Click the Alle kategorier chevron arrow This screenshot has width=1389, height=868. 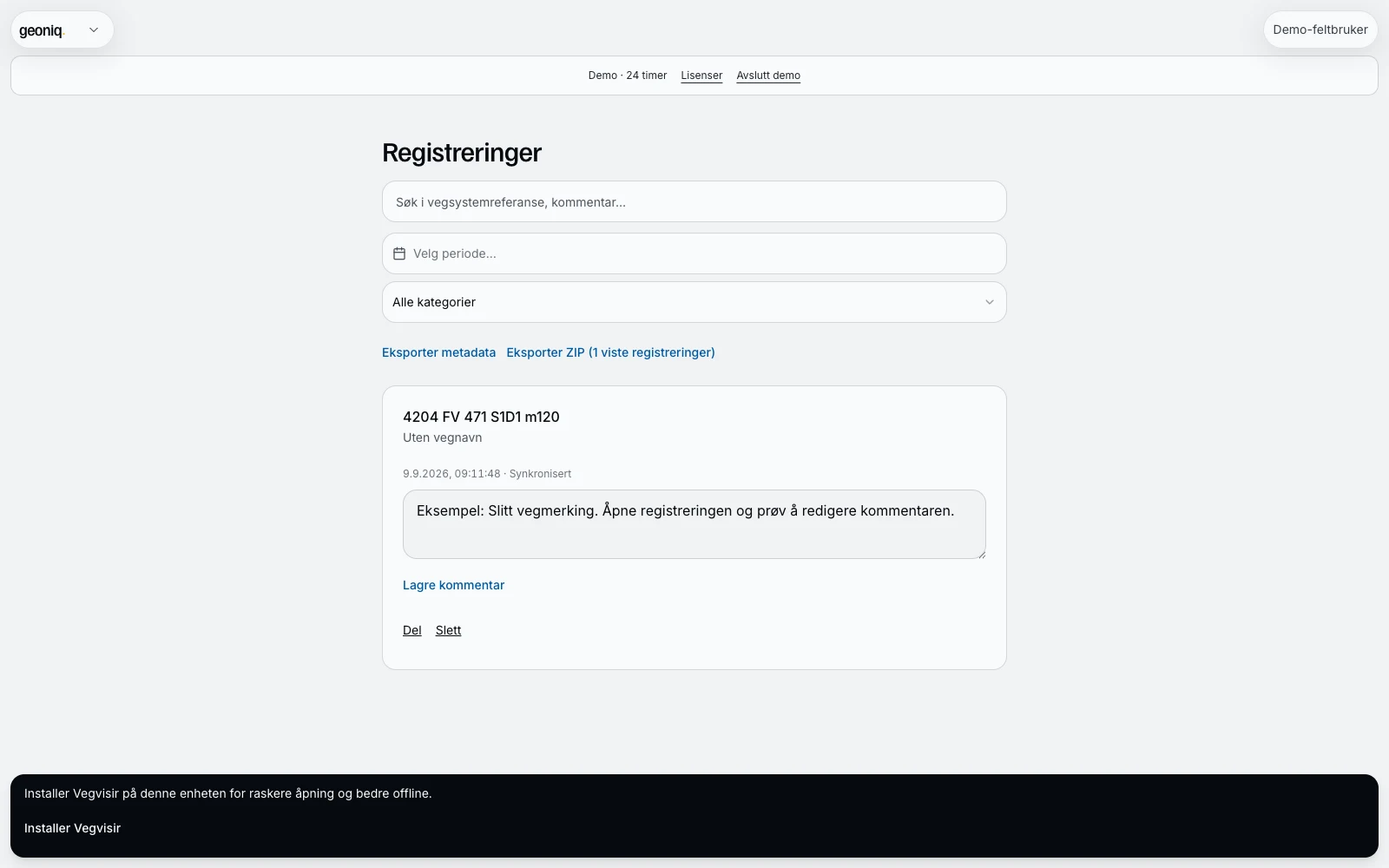click(x=989, y=302)
